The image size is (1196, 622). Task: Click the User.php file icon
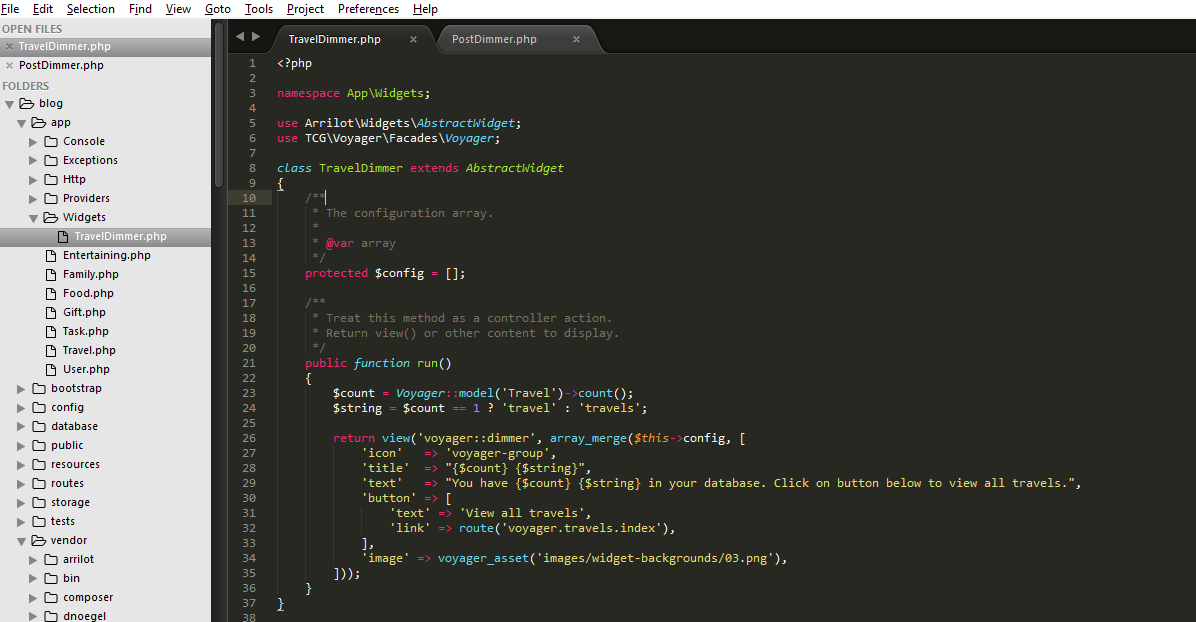pos(51,369)
